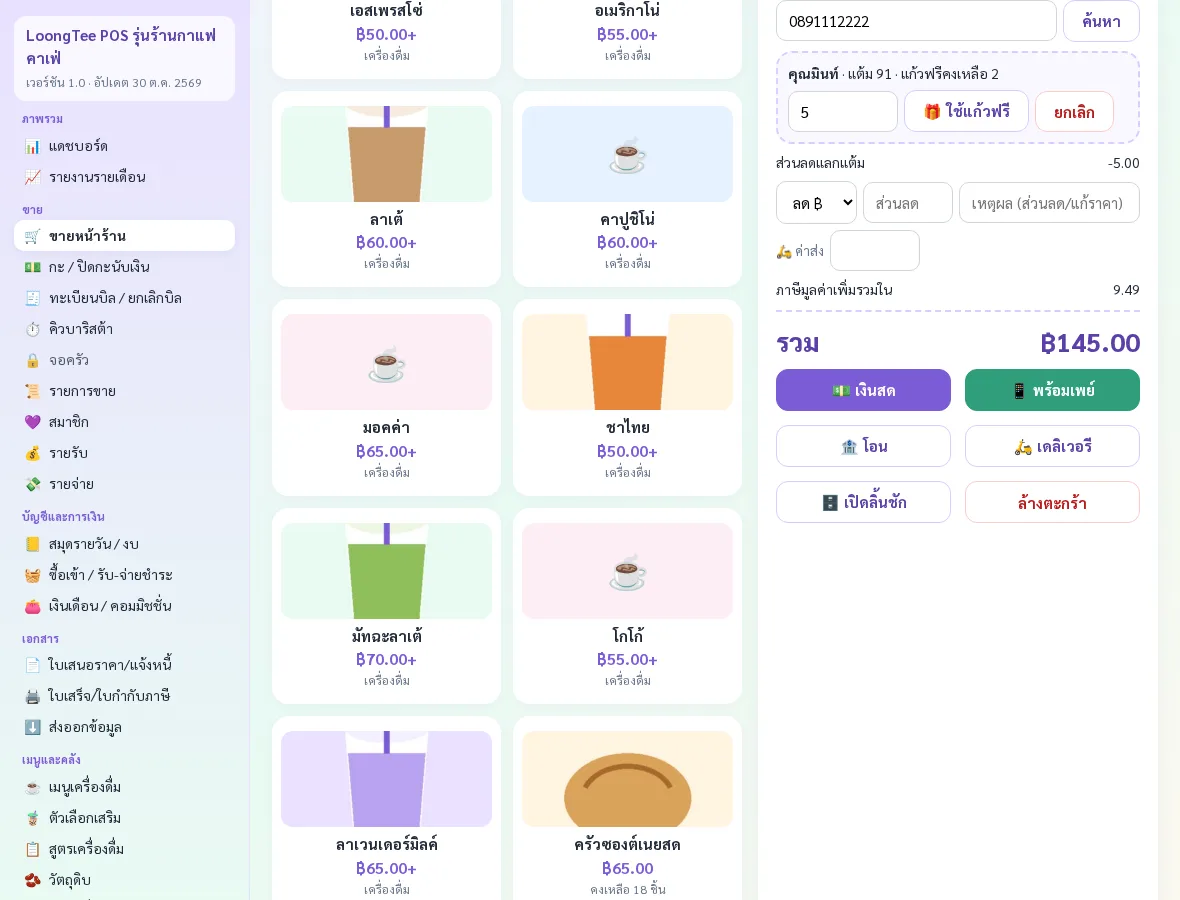Open the coffee beans วัตถุดิบ icon
This screenshot has width=1180, height=900.
coord(32,880)
